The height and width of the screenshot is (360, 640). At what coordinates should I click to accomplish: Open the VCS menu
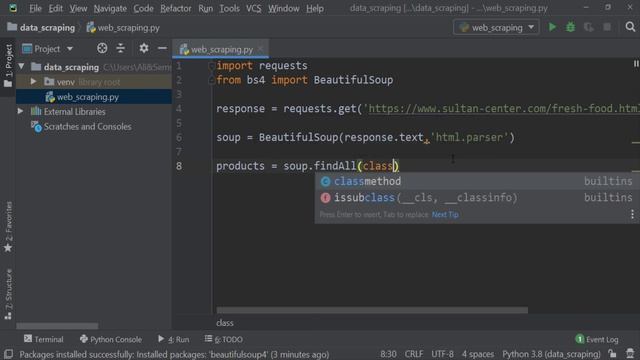[x=253, y=8]
